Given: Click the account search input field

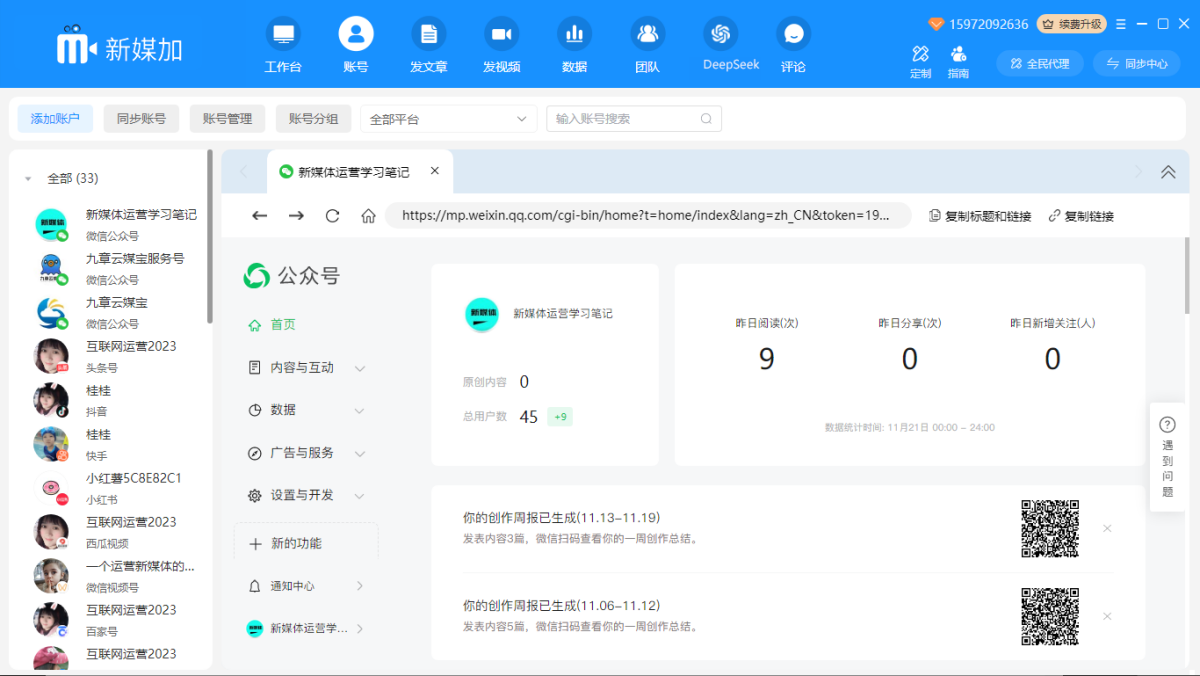Looking at the screenshot, I should point(630,118).
